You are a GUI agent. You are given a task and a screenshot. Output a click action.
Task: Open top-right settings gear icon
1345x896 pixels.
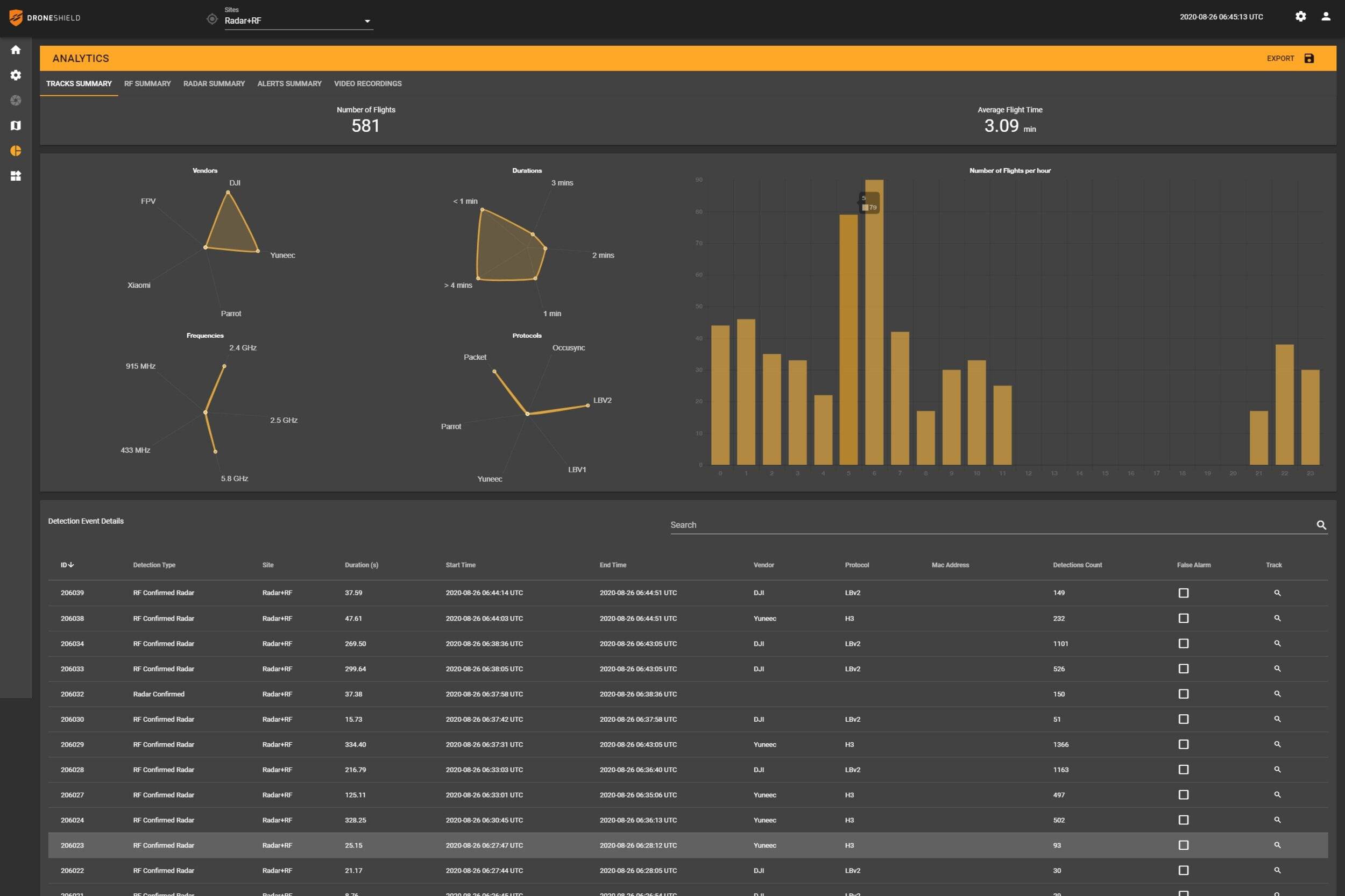click(x=1300, y=17)
